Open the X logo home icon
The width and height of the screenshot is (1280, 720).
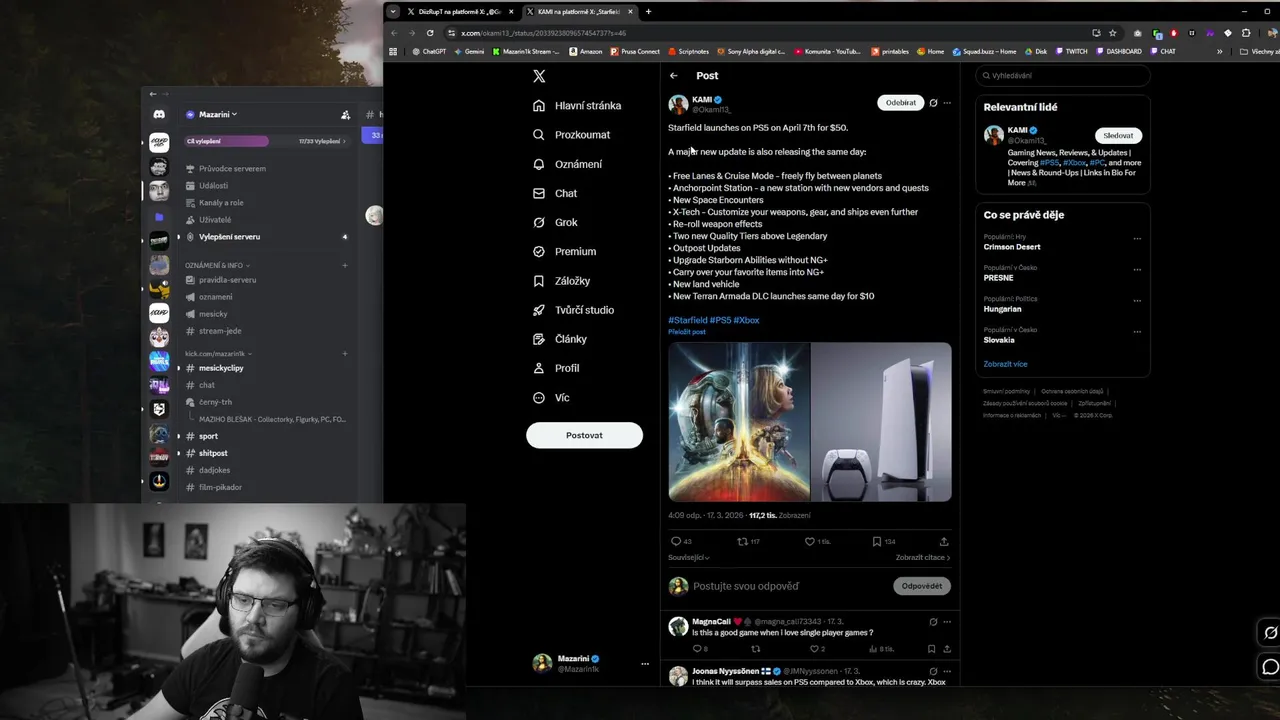pyautogui.click(x=539, y=76)
